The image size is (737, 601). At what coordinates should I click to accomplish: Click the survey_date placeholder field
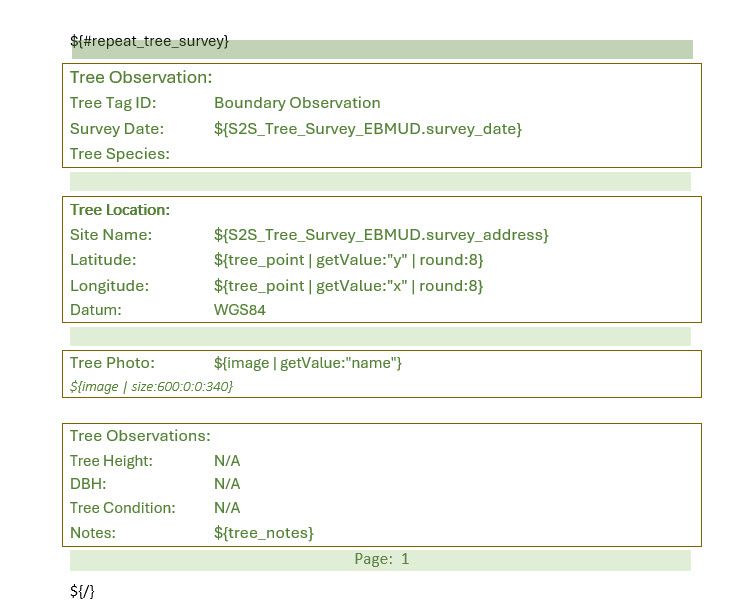[x=367, y=129]
